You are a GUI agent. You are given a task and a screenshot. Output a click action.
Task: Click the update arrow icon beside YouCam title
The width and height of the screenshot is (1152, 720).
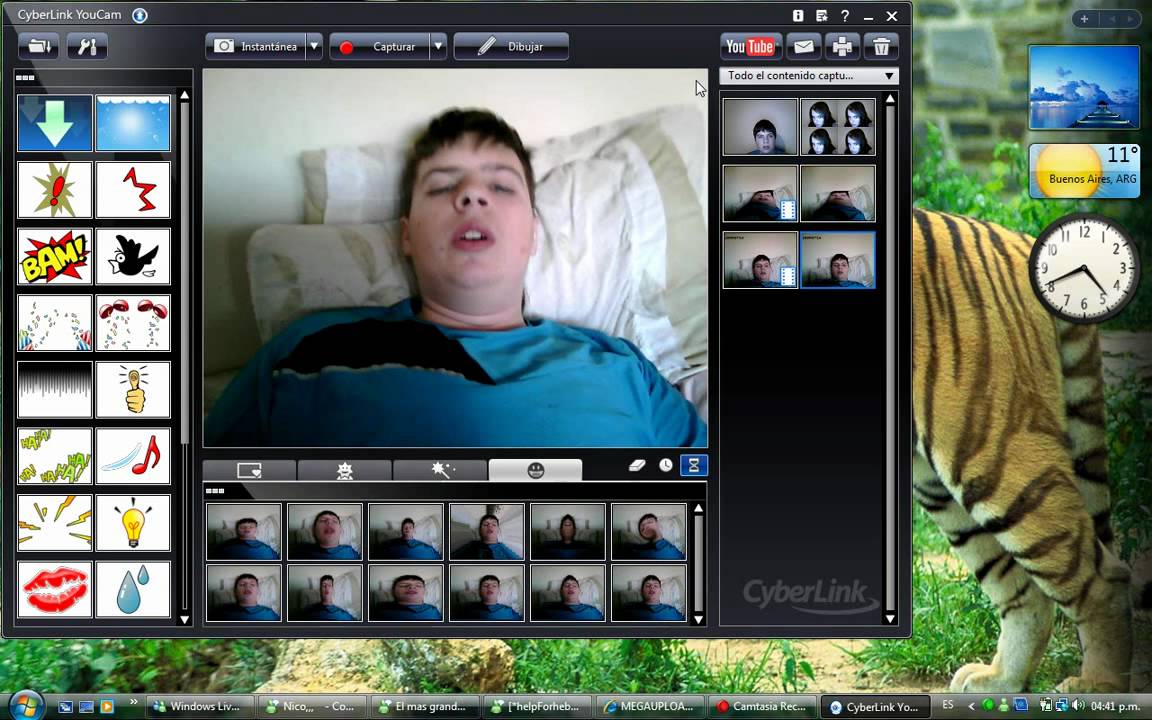click(140, 15)
